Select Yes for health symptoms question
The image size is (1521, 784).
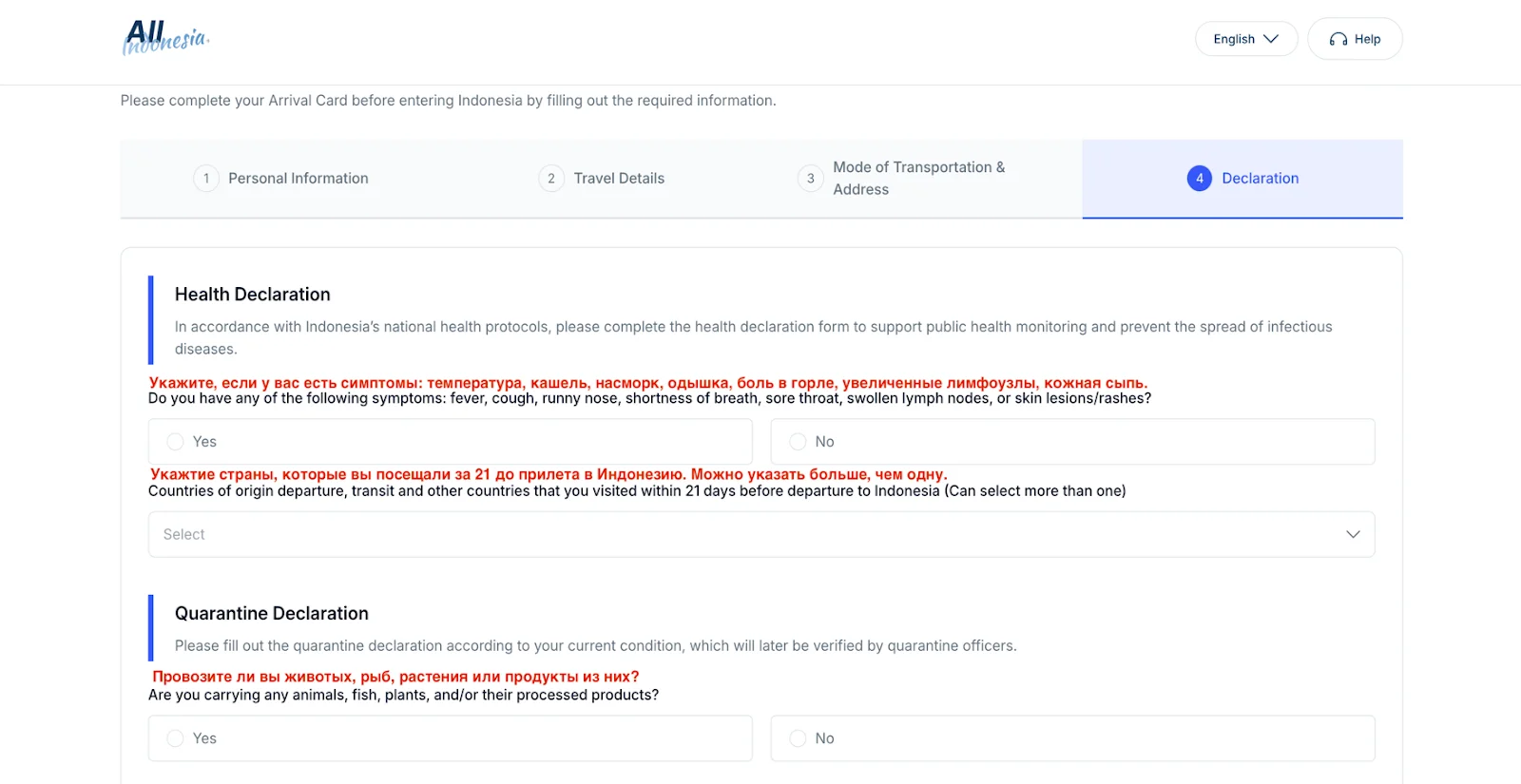(176, 442)
